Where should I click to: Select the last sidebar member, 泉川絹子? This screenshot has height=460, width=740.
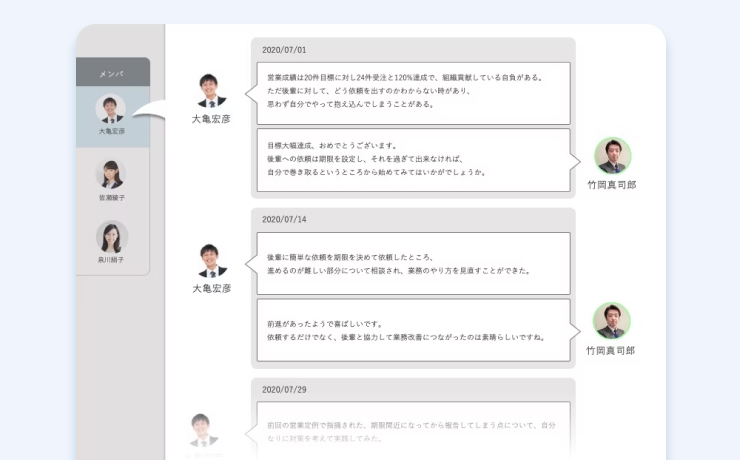[x=111, y=242]
